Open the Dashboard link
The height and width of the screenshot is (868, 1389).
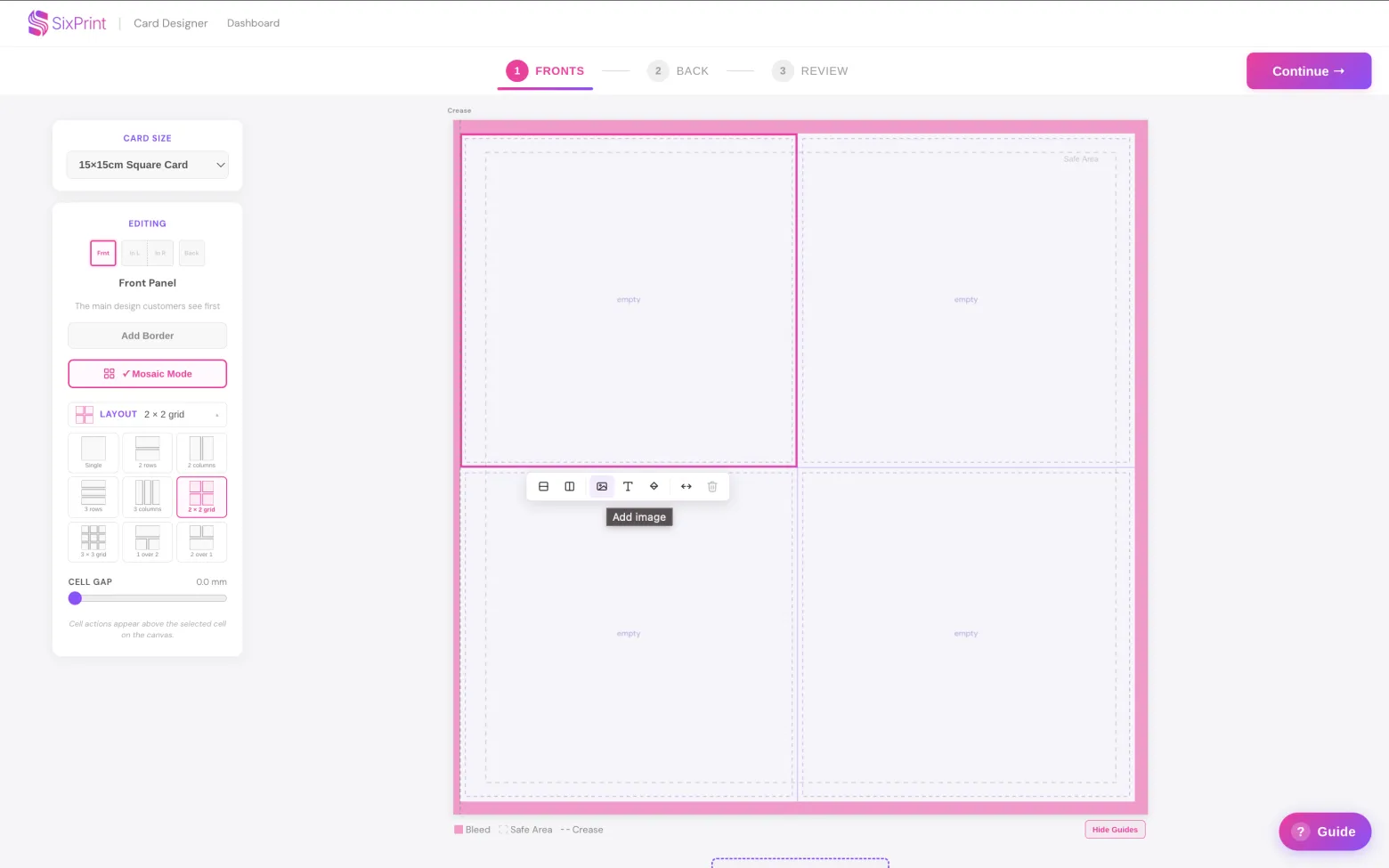pos(253,23)
